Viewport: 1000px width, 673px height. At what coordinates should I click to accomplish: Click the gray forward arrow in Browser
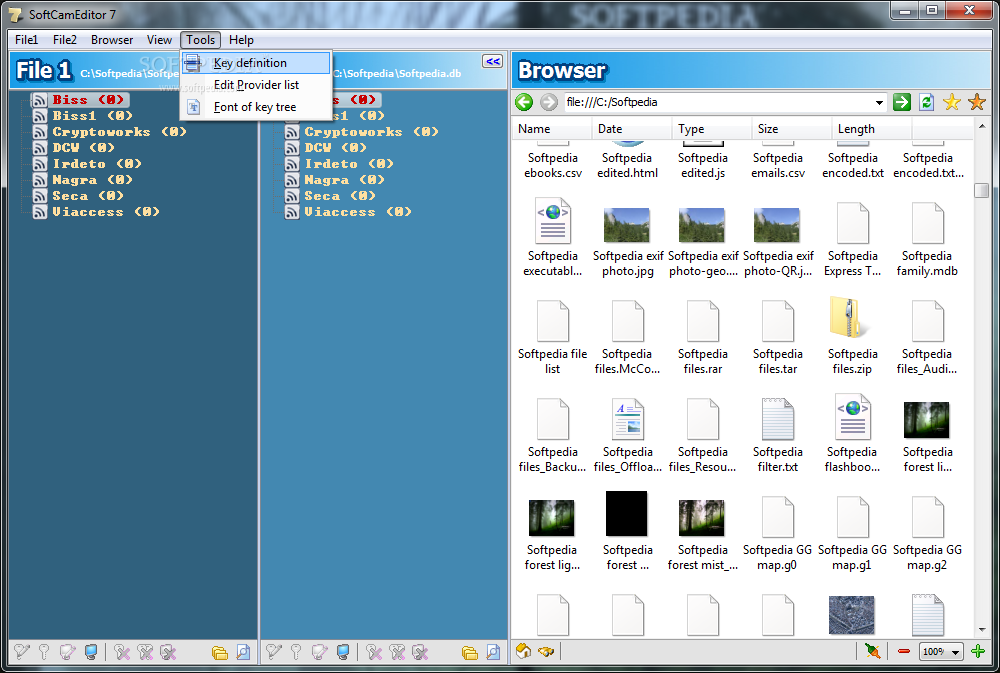[548, 102]
